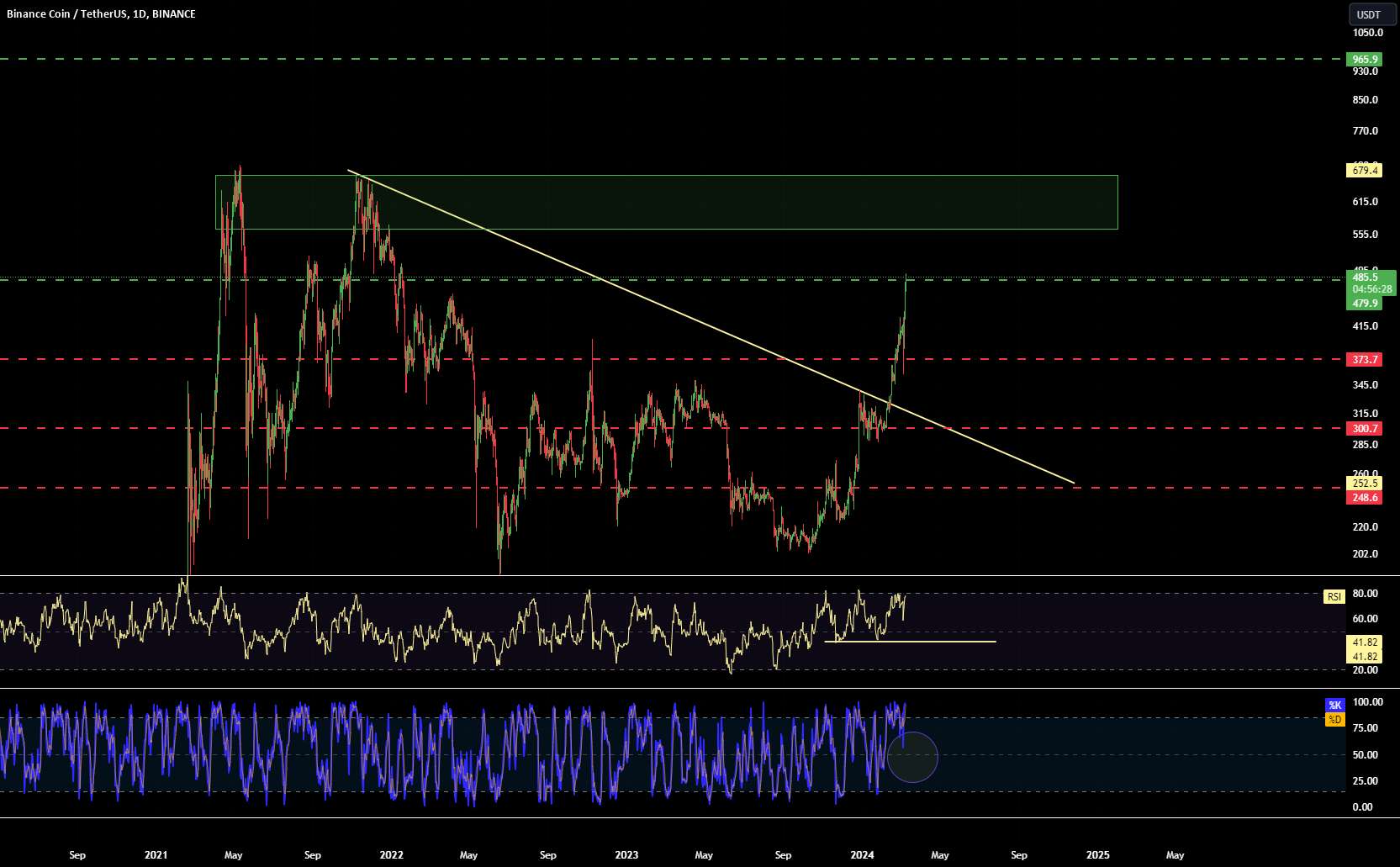Click the red 248.6 price label
The image size is (1400, 867).
tap(1364, 498)
